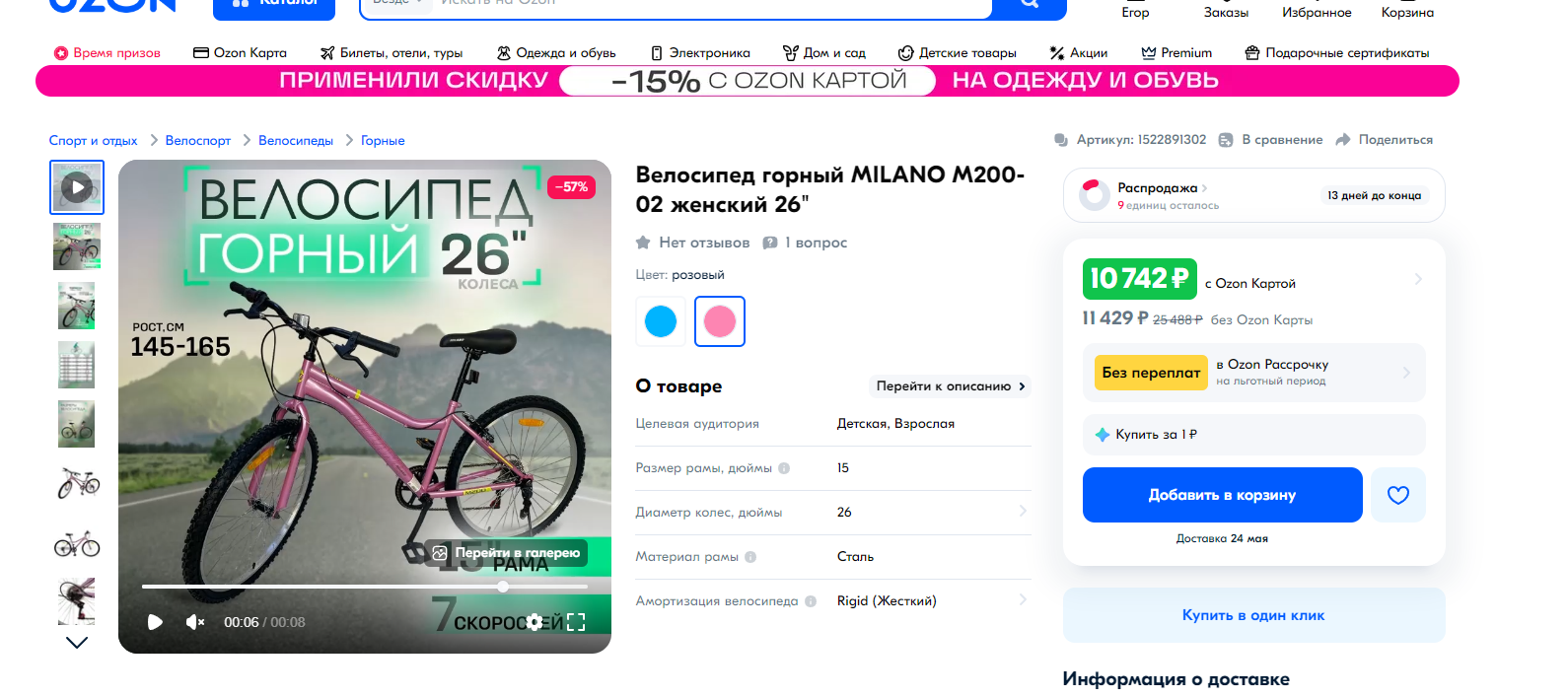Expand the Ozon Card price details chevron
The image size is (1568, 697).
pyautogui.click(x=1418, y=279)
